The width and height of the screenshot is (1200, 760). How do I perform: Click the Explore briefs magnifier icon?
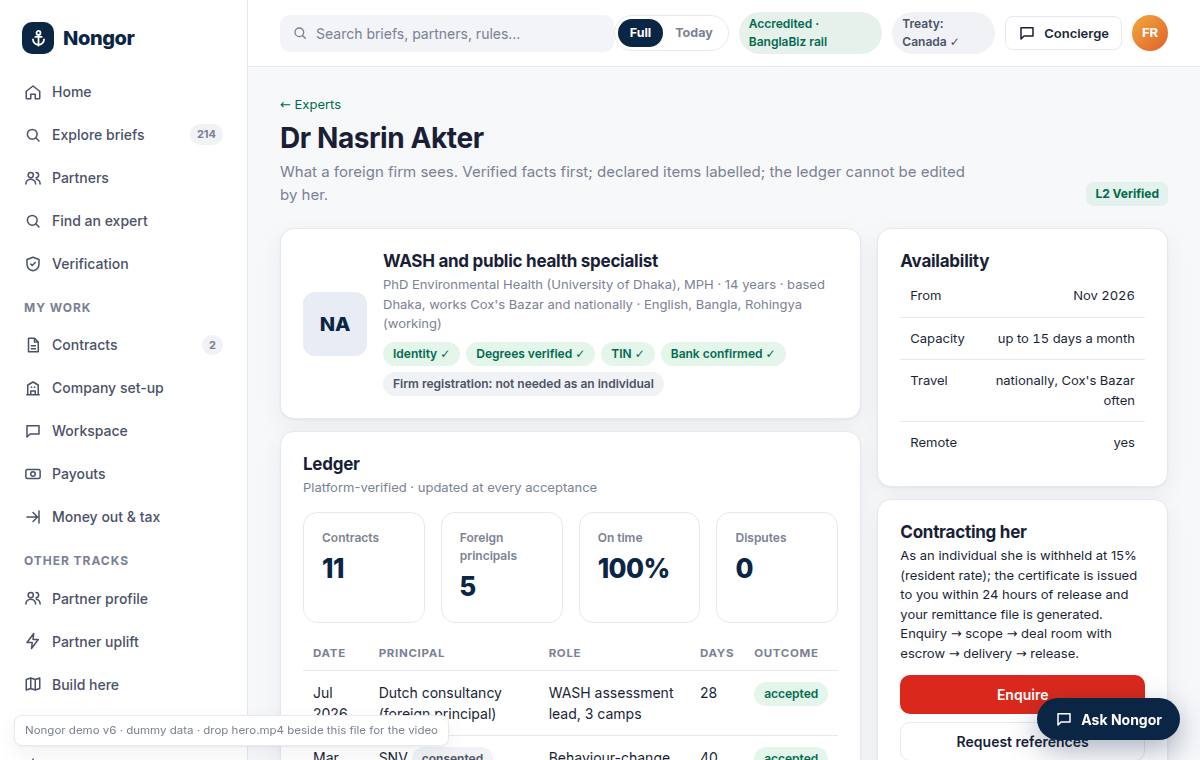point(33,135)
